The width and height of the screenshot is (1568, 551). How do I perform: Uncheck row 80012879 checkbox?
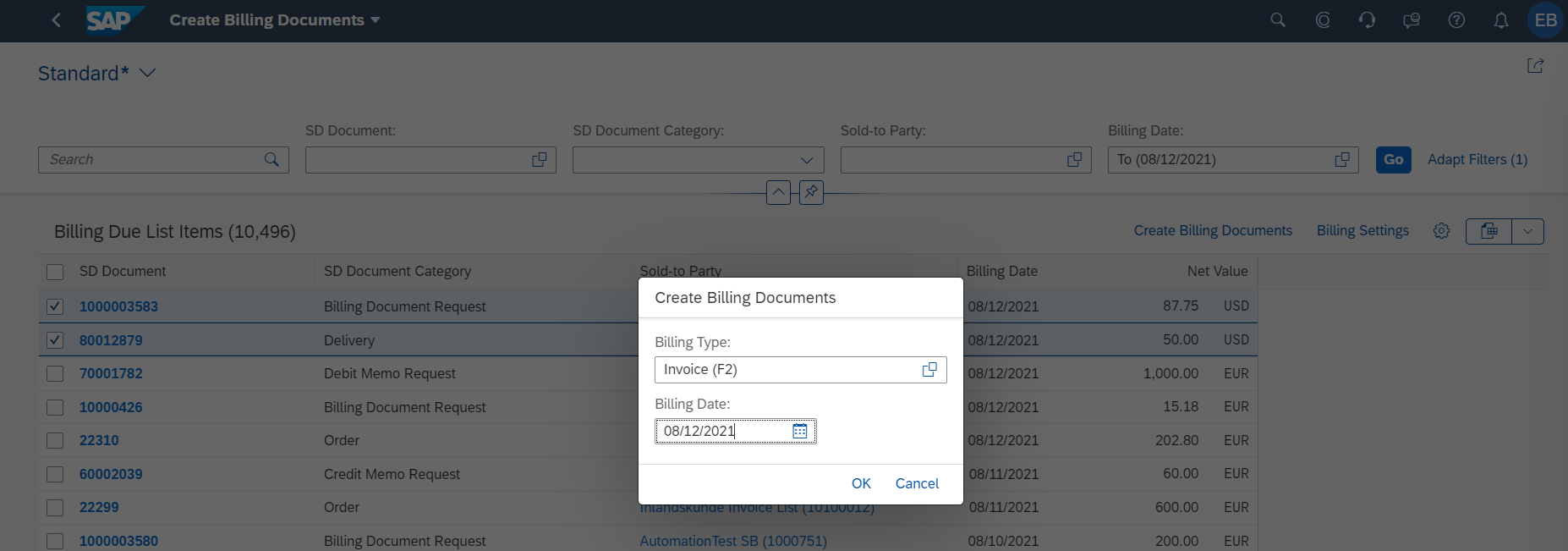[55, 340]
